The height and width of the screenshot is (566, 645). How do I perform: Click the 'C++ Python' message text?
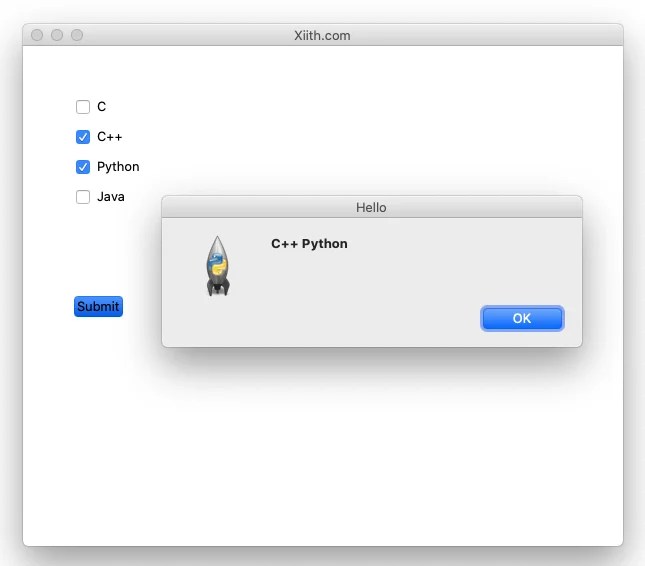309,244
